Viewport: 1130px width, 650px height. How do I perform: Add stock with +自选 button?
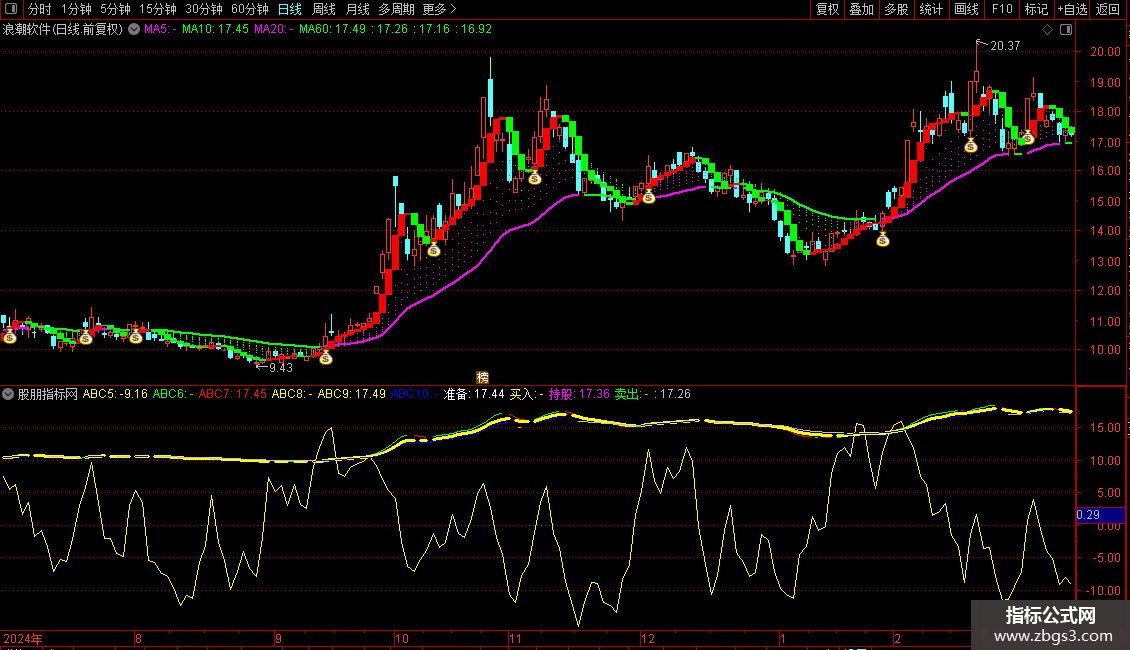(1072, 9)
